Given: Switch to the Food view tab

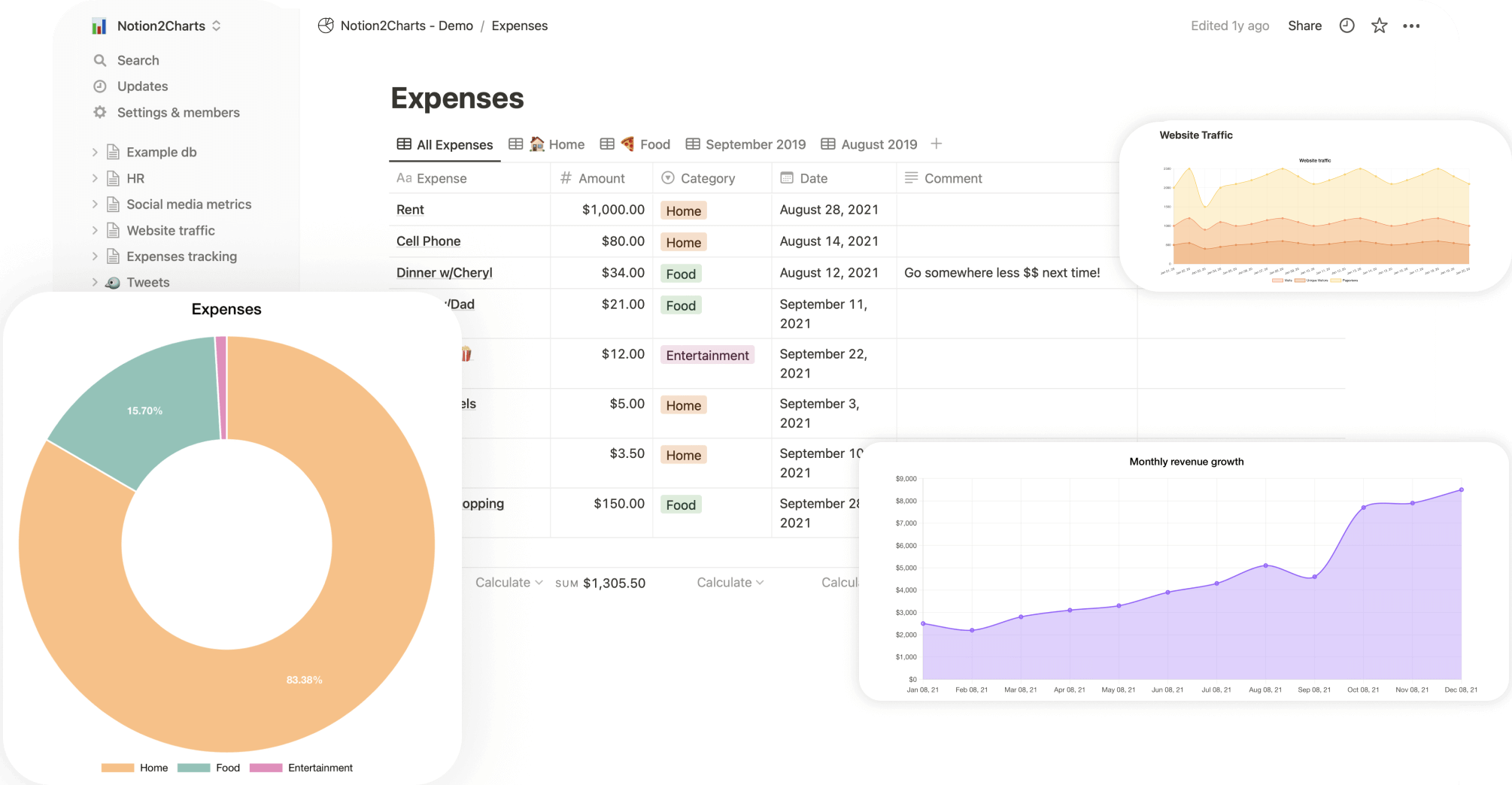Looking at the screenshot, I should (654, 144).
